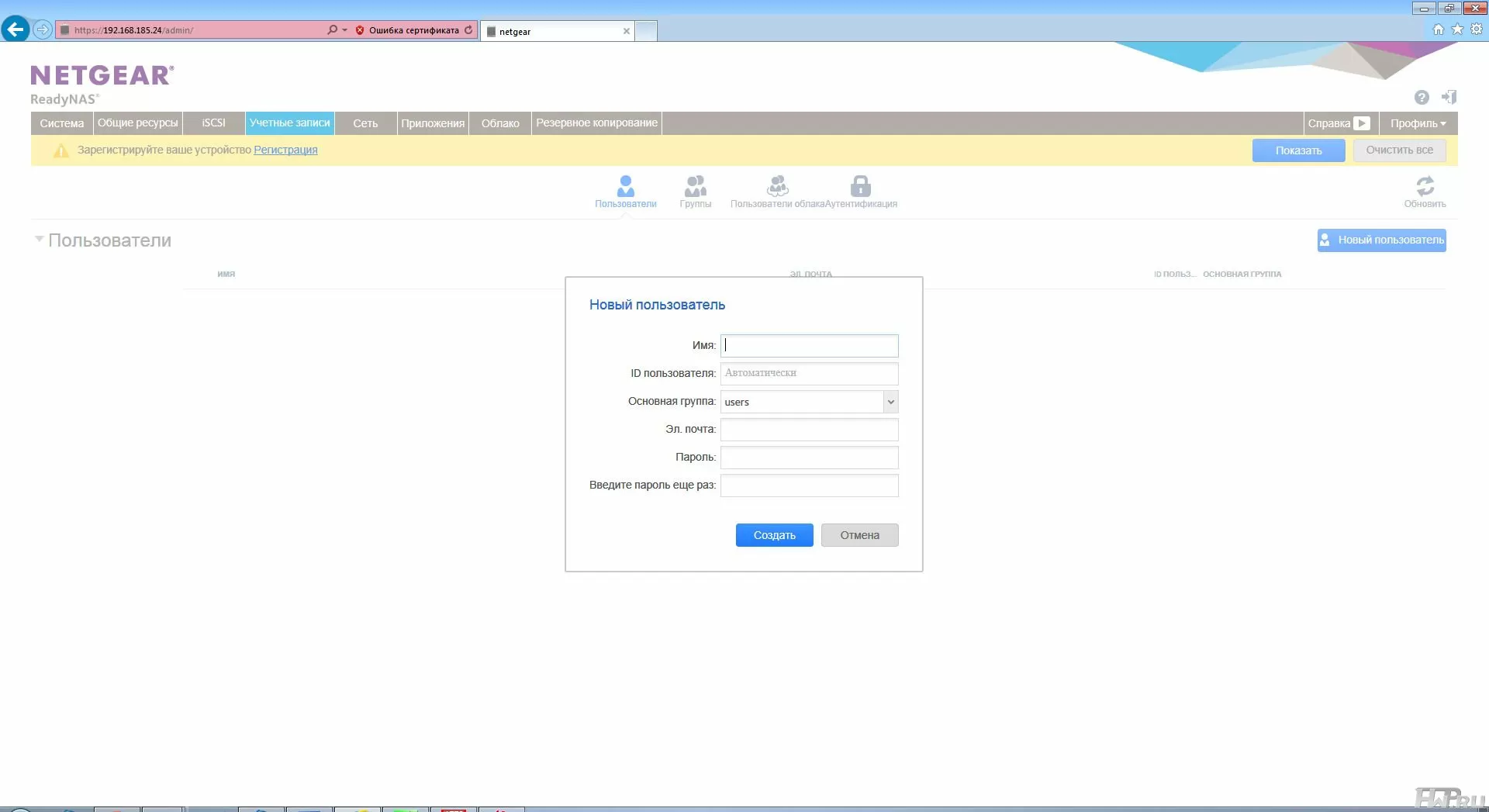Open the System tab

62,123
